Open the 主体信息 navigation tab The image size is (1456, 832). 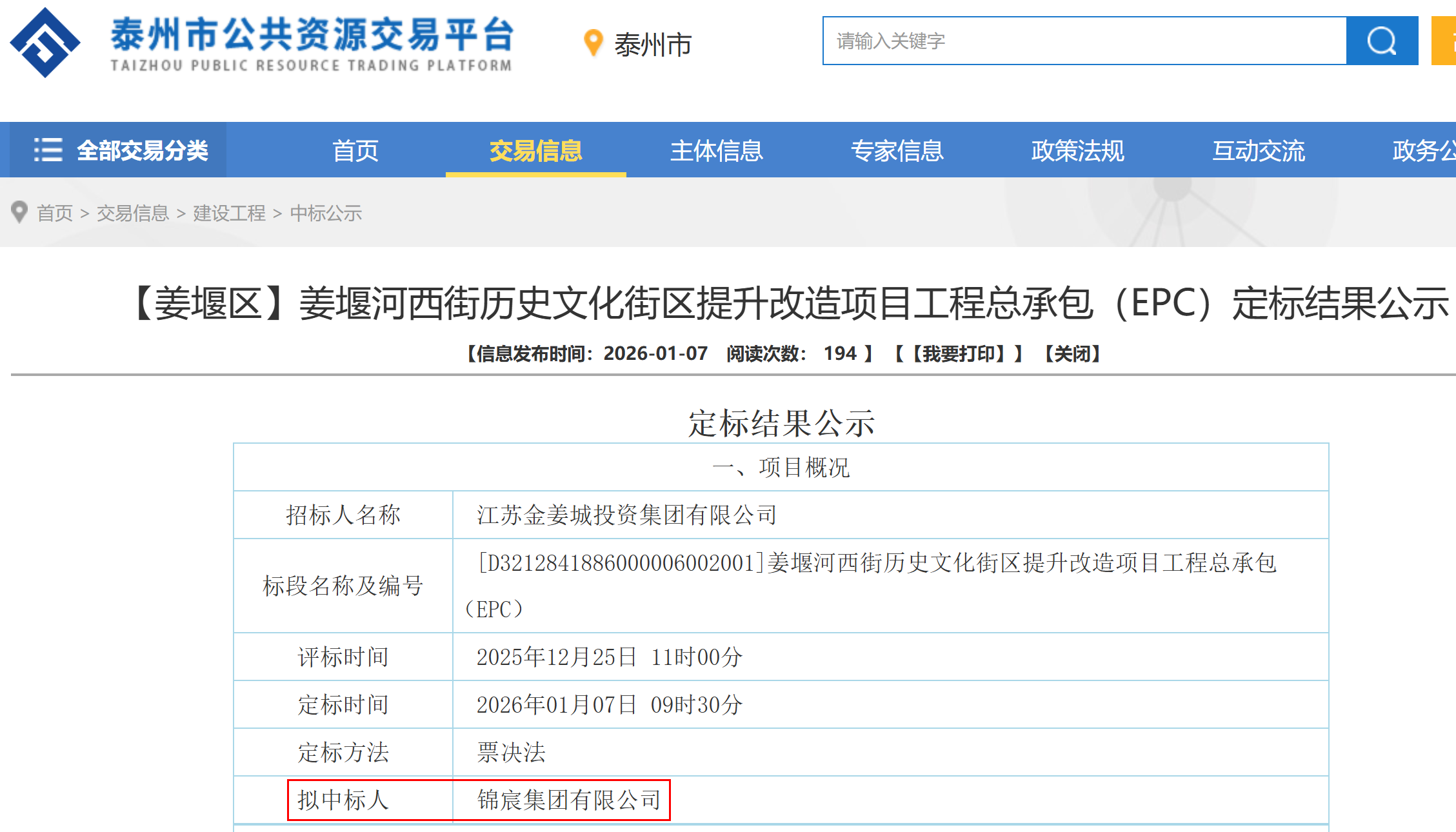click(x=717, y=150)
